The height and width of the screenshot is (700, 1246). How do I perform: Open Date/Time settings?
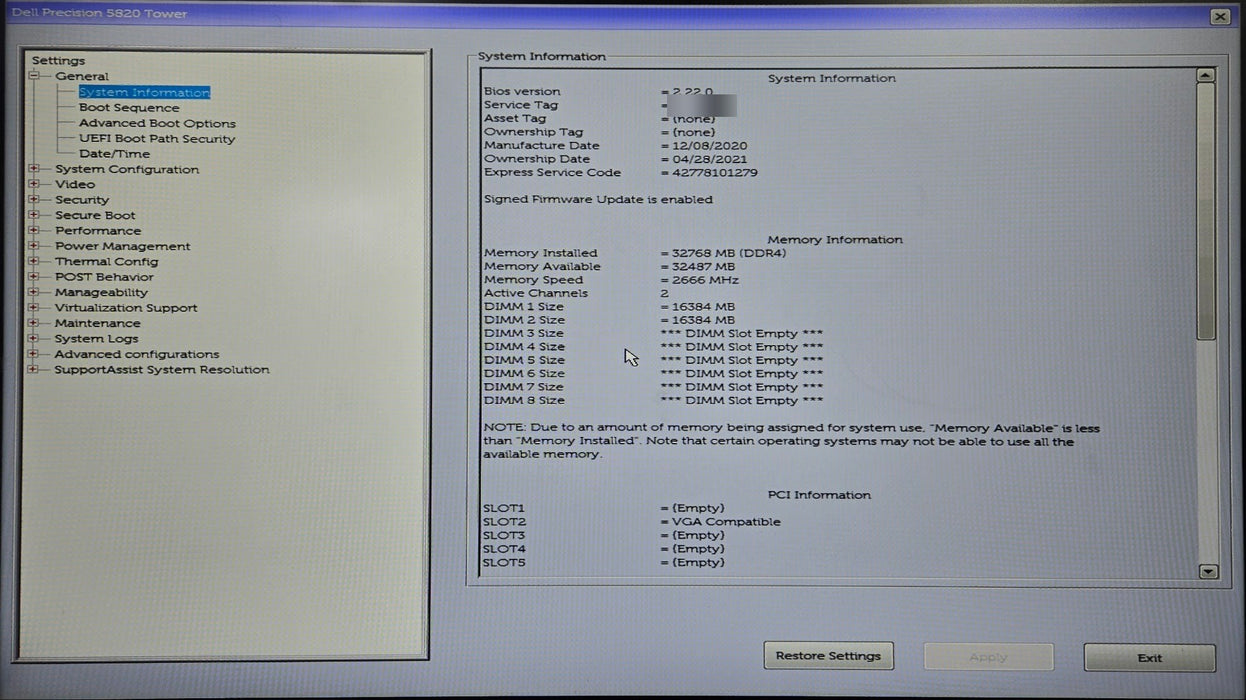click(114, 154)
